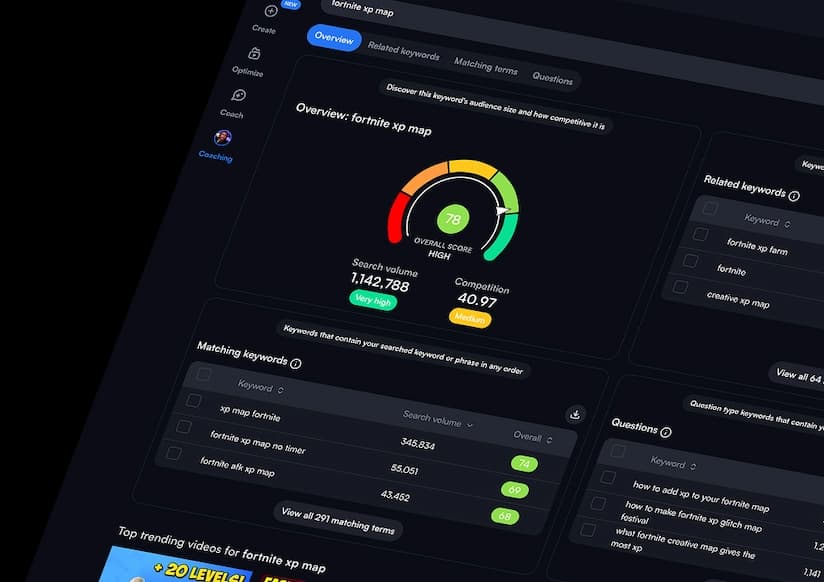
Task: Open the Create sidebar icon
Action: (x=270, y=12)
